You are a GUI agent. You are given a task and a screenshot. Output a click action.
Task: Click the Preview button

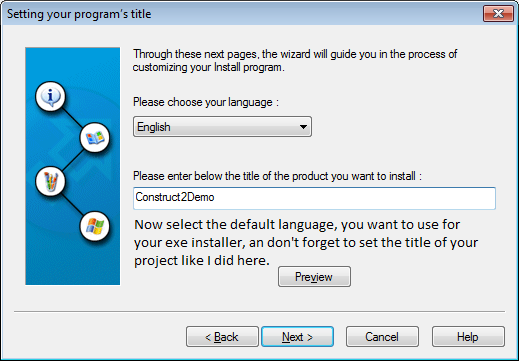coord(314,277)
